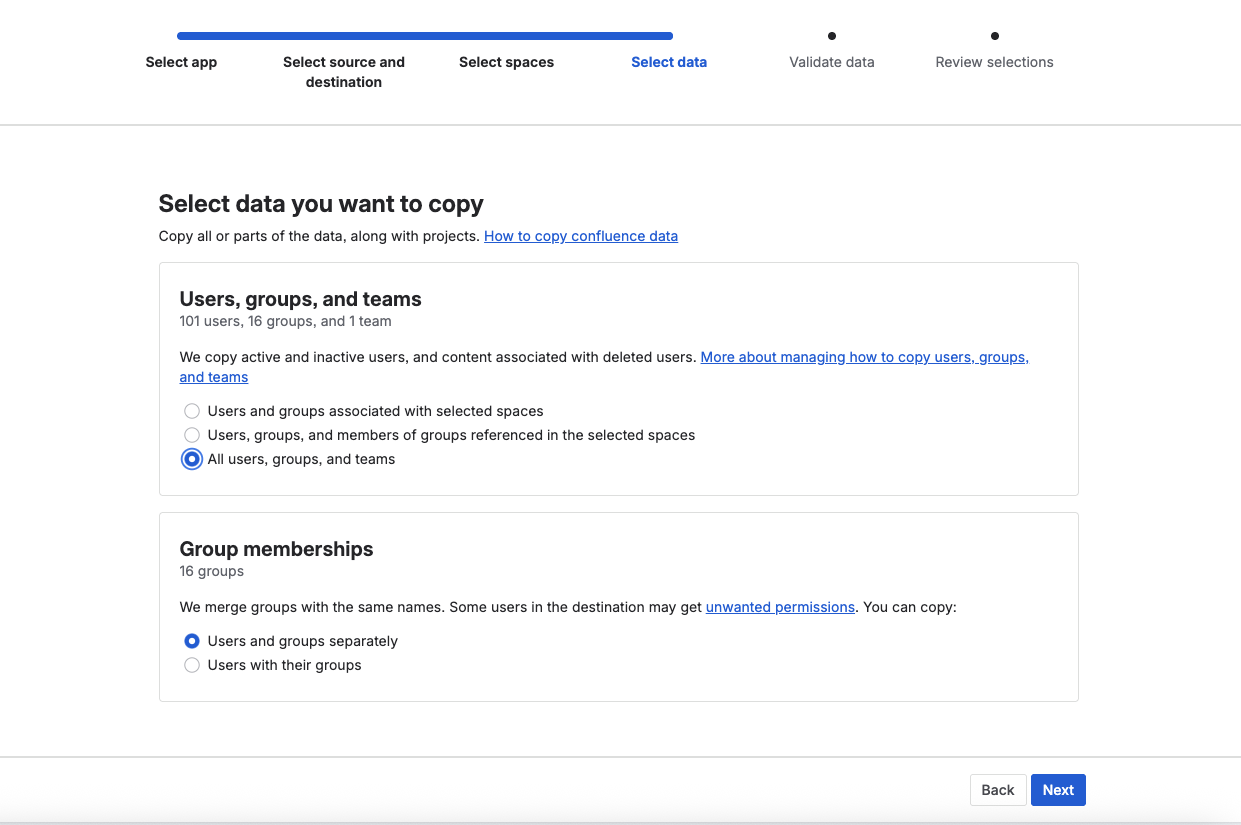Click the 'Review selections' step label
1241x825 pixels.
[994, 62]
